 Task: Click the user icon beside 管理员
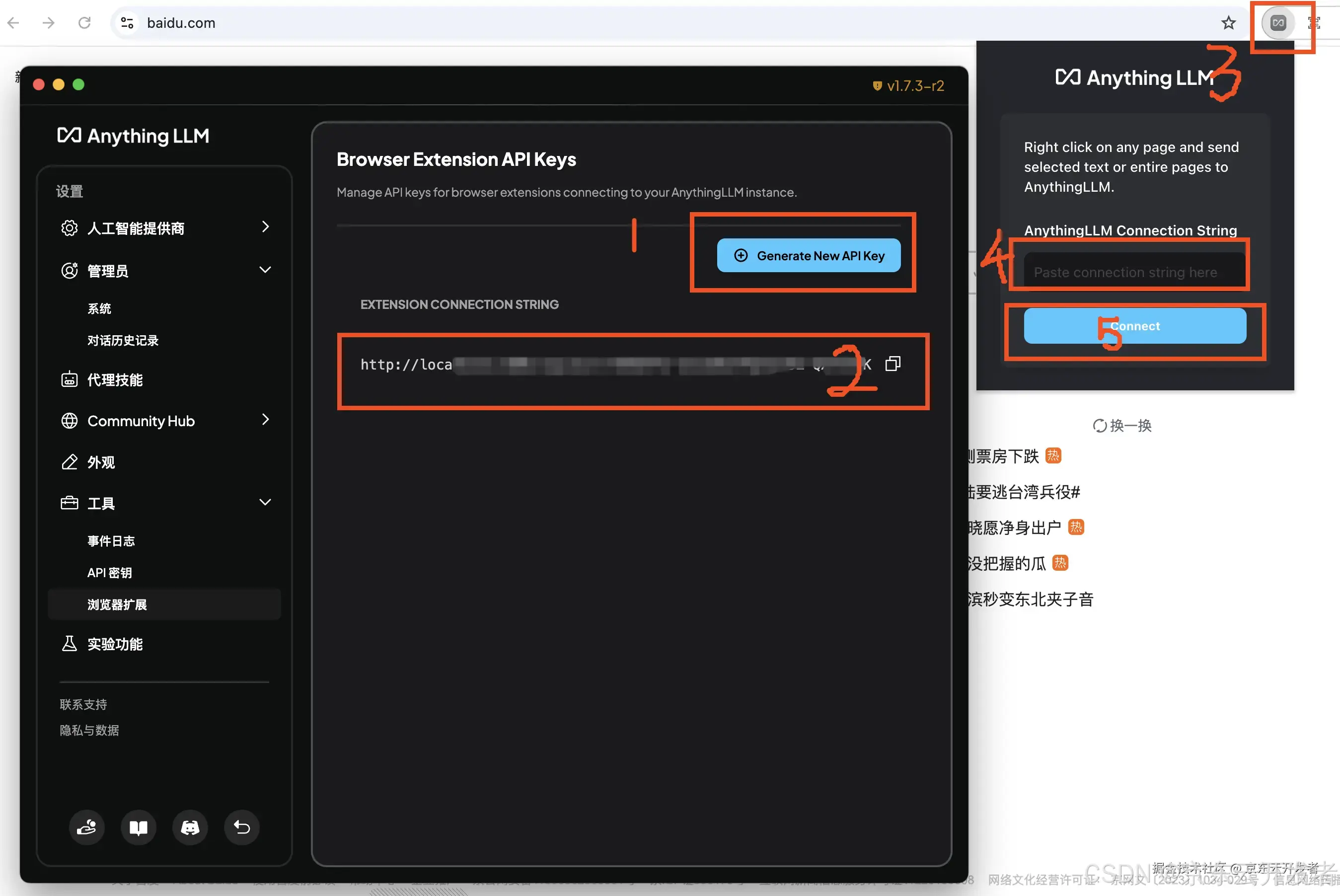tap(69, 270)
